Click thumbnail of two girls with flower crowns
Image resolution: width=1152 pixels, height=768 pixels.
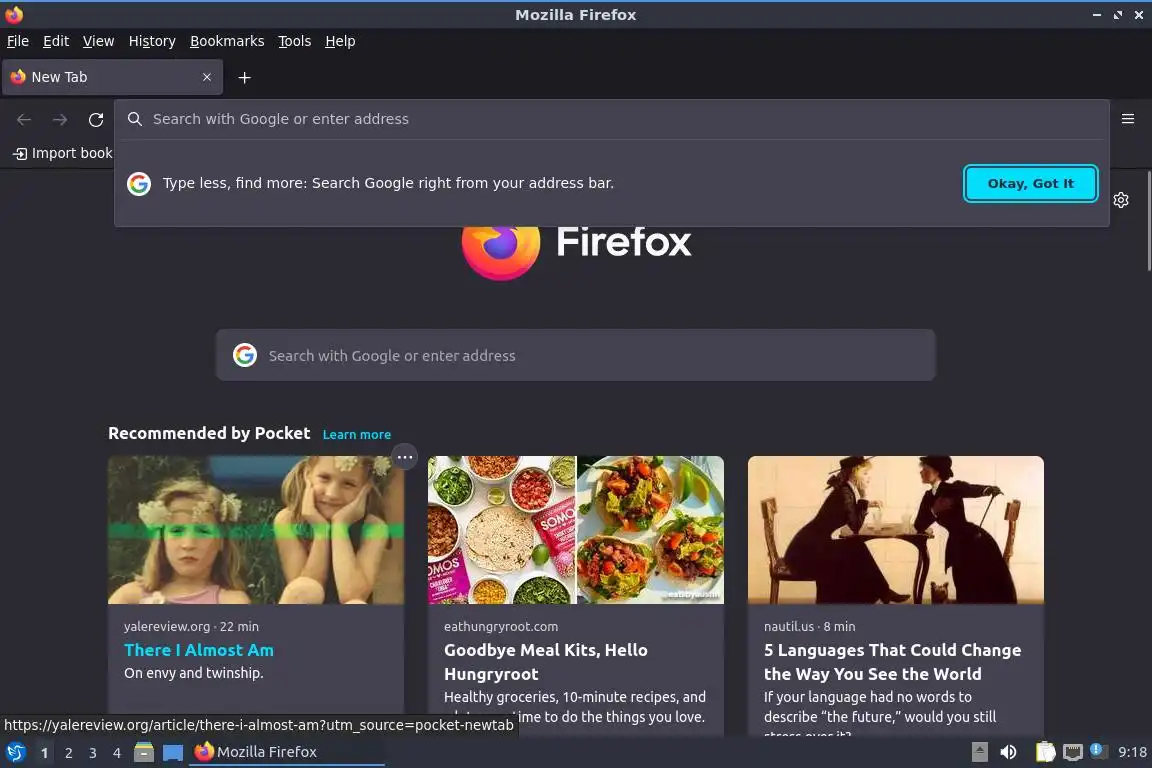[x=256, y=530]
